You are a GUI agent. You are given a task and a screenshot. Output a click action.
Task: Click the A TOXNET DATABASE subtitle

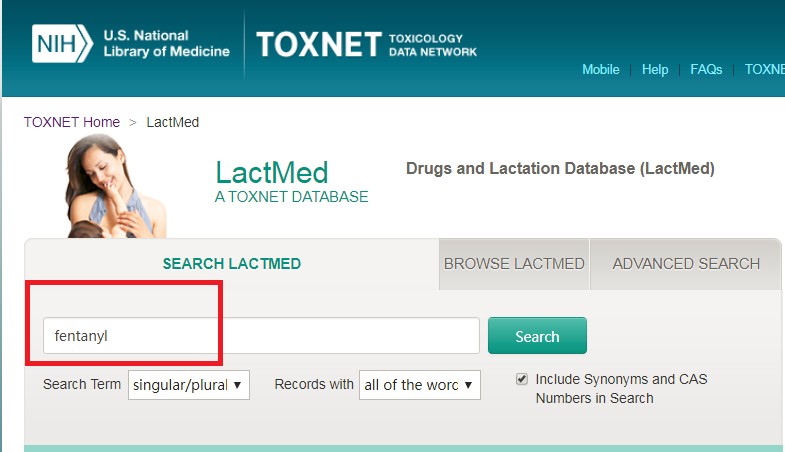pyautogui.click(x=291, y=197)
